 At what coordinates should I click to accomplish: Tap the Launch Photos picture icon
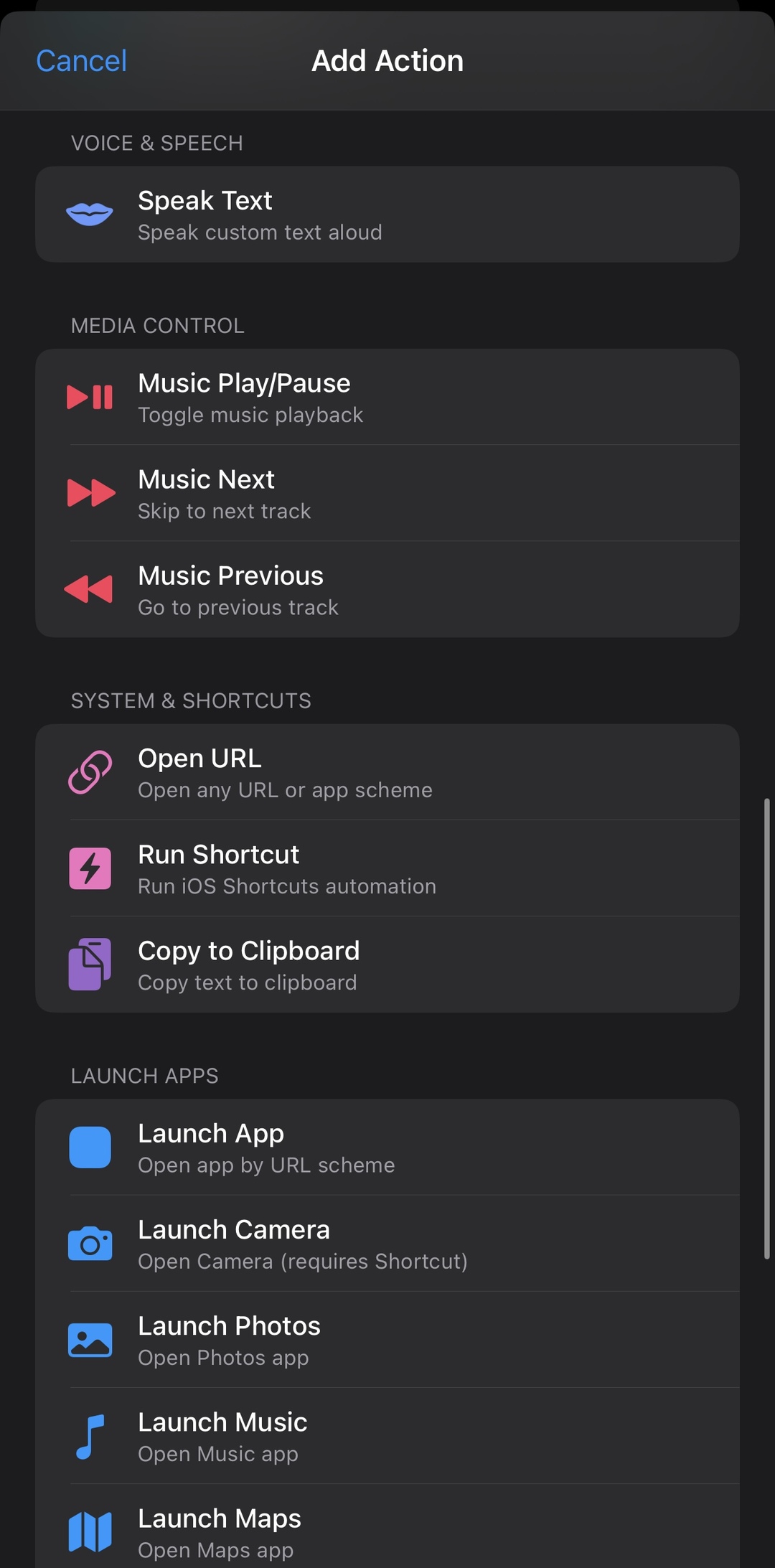pyautogui.click(x=90, y=1340)
